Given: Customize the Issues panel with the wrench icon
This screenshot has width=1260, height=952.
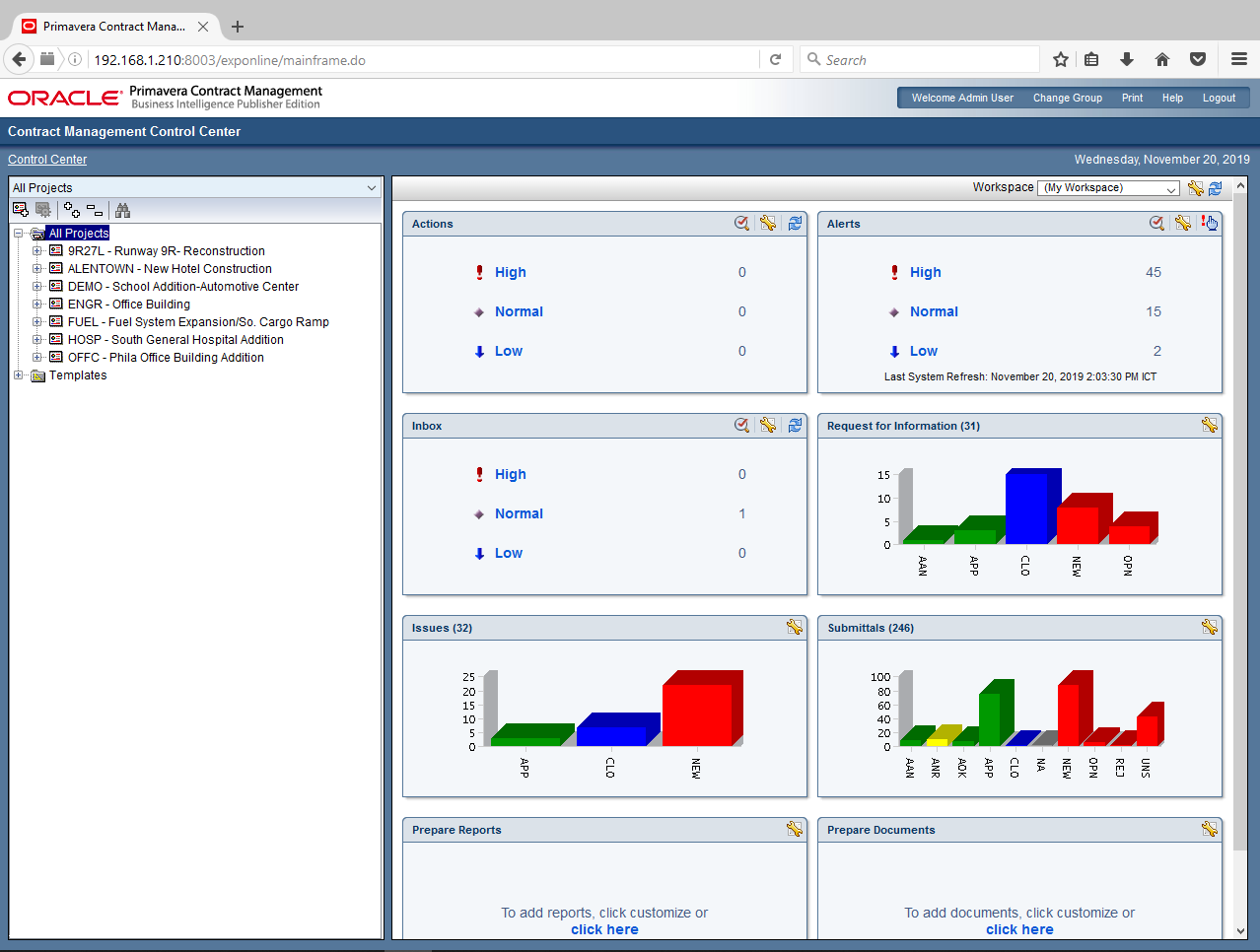Looking at the screenshot, I should pos(794,627).
